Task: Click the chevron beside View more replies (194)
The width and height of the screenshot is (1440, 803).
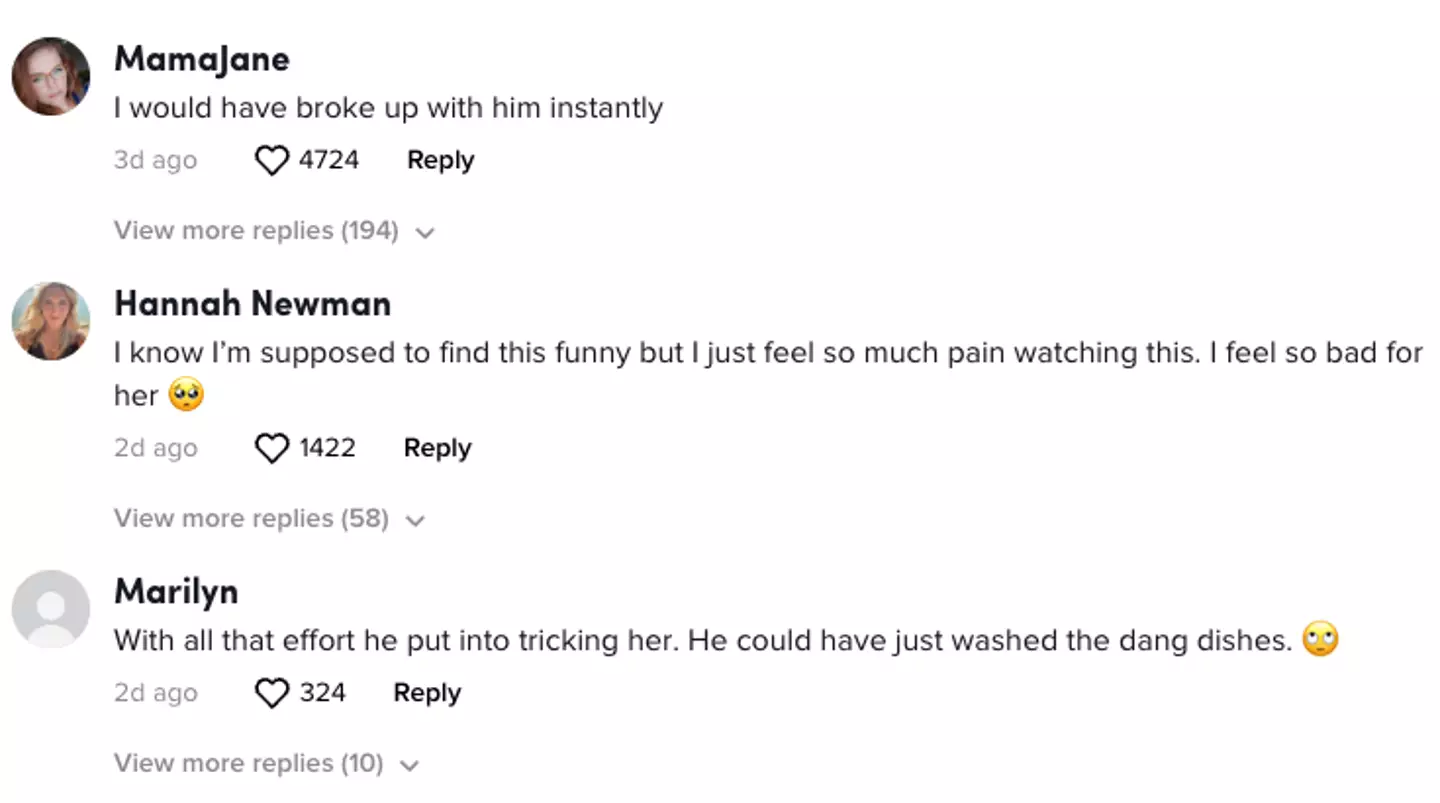Action: (x=425, y=233)
